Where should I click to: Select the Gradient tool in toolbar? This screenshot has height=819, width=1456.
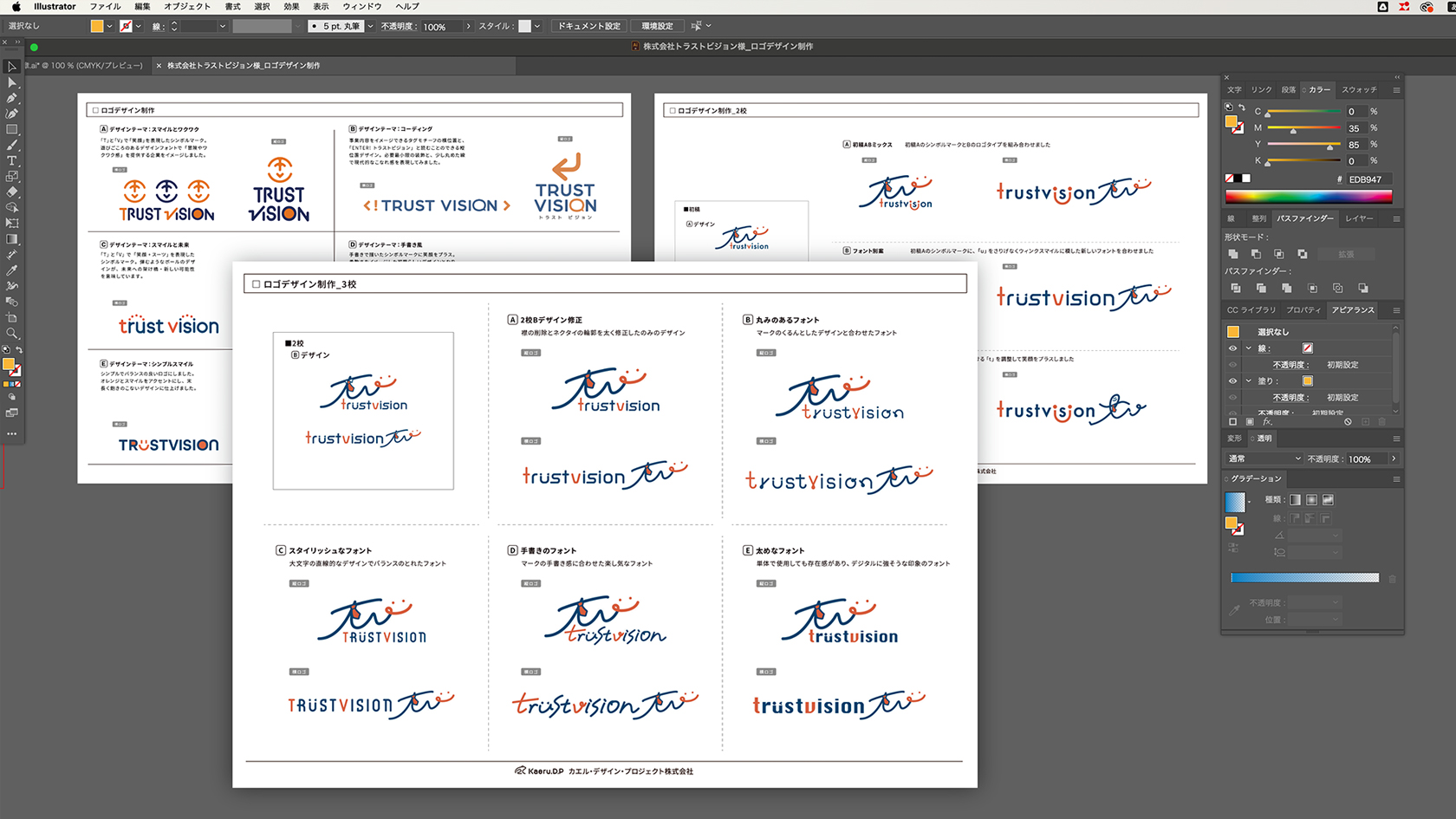(x=12, y=239)
